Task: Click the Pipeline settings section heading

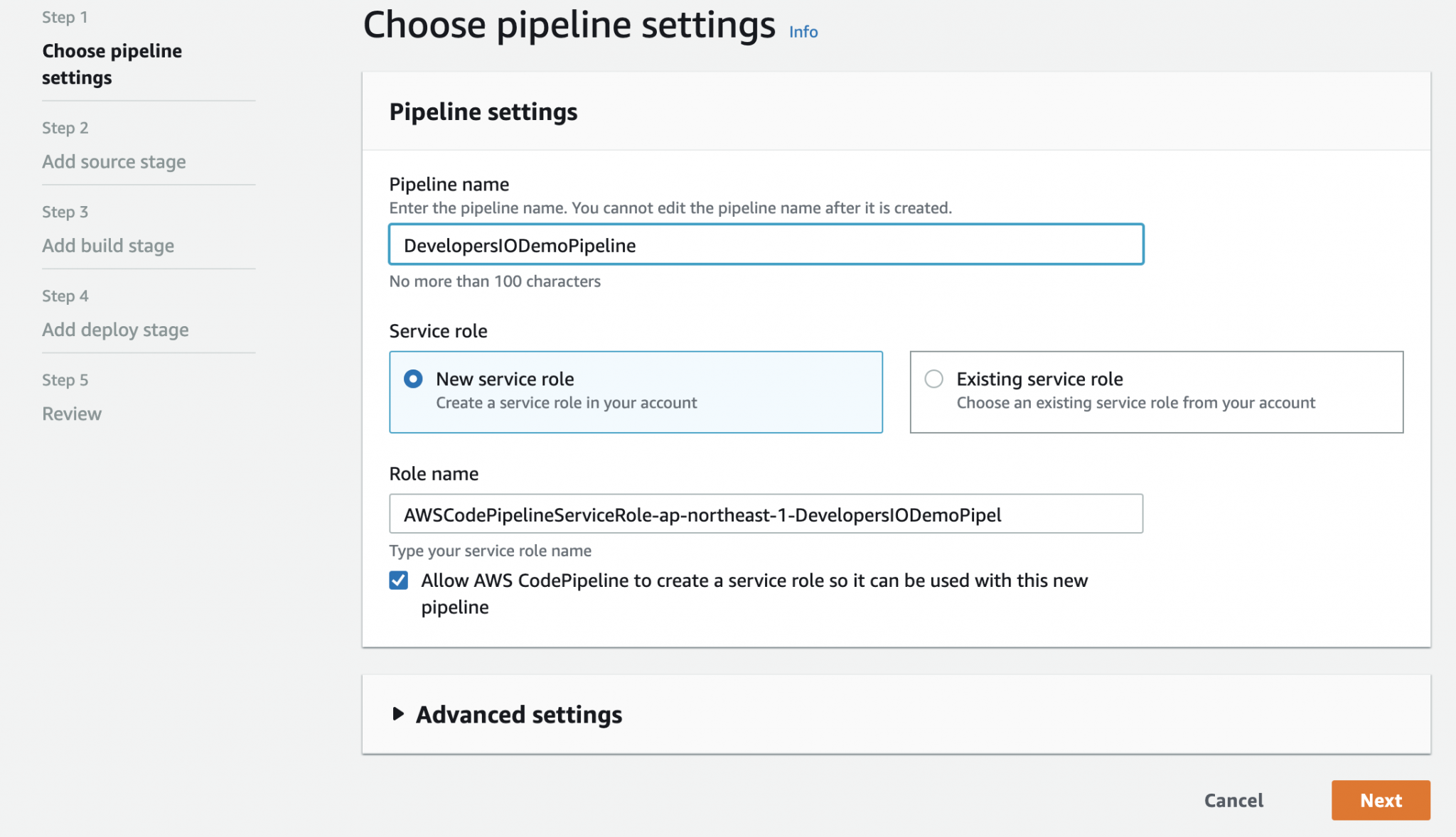Action: [483, 112]
